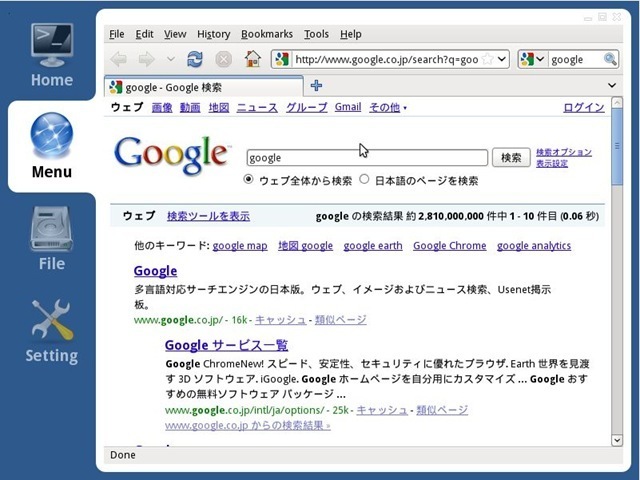This screenshot has width=640, height=480.
Task: Click the site favicon in address bar
Action: coord(282,60)
